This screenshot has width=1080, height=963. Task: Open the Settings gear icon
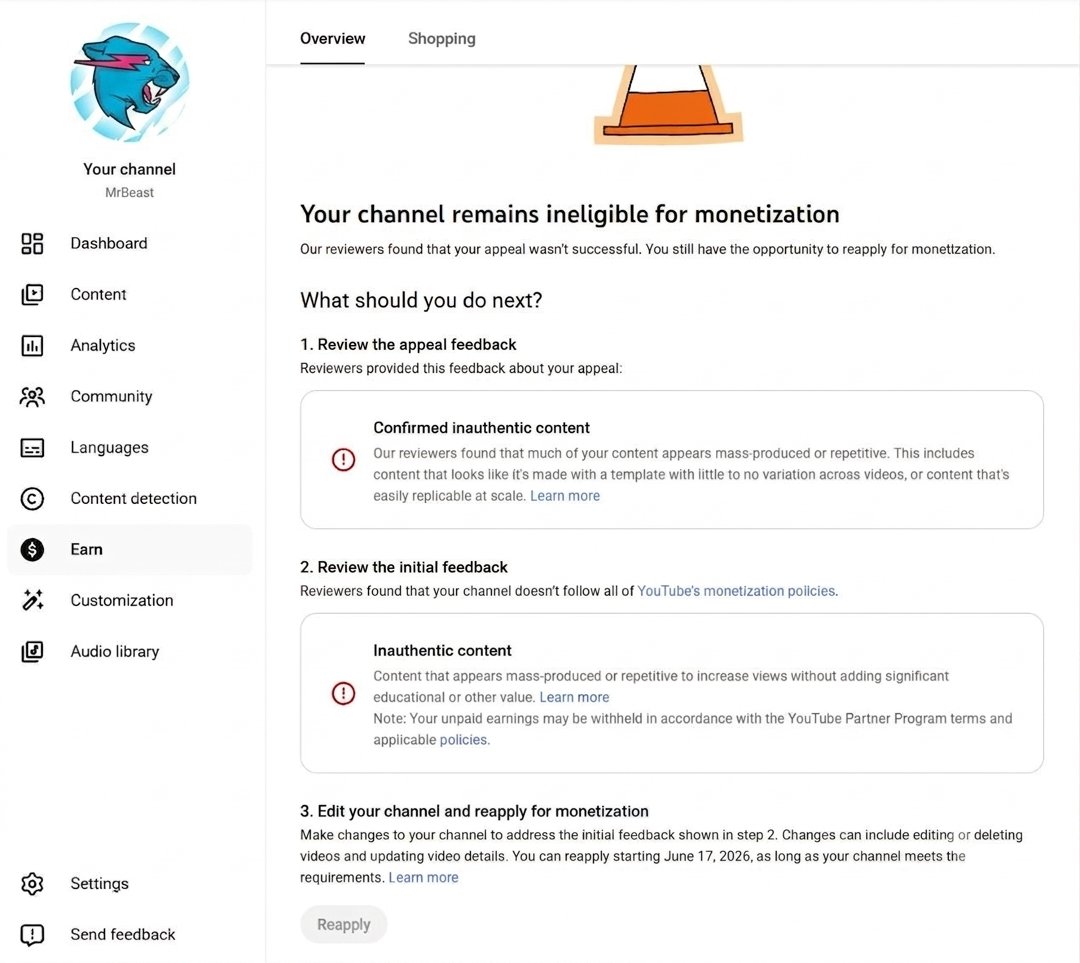click(x=32, y=883)
